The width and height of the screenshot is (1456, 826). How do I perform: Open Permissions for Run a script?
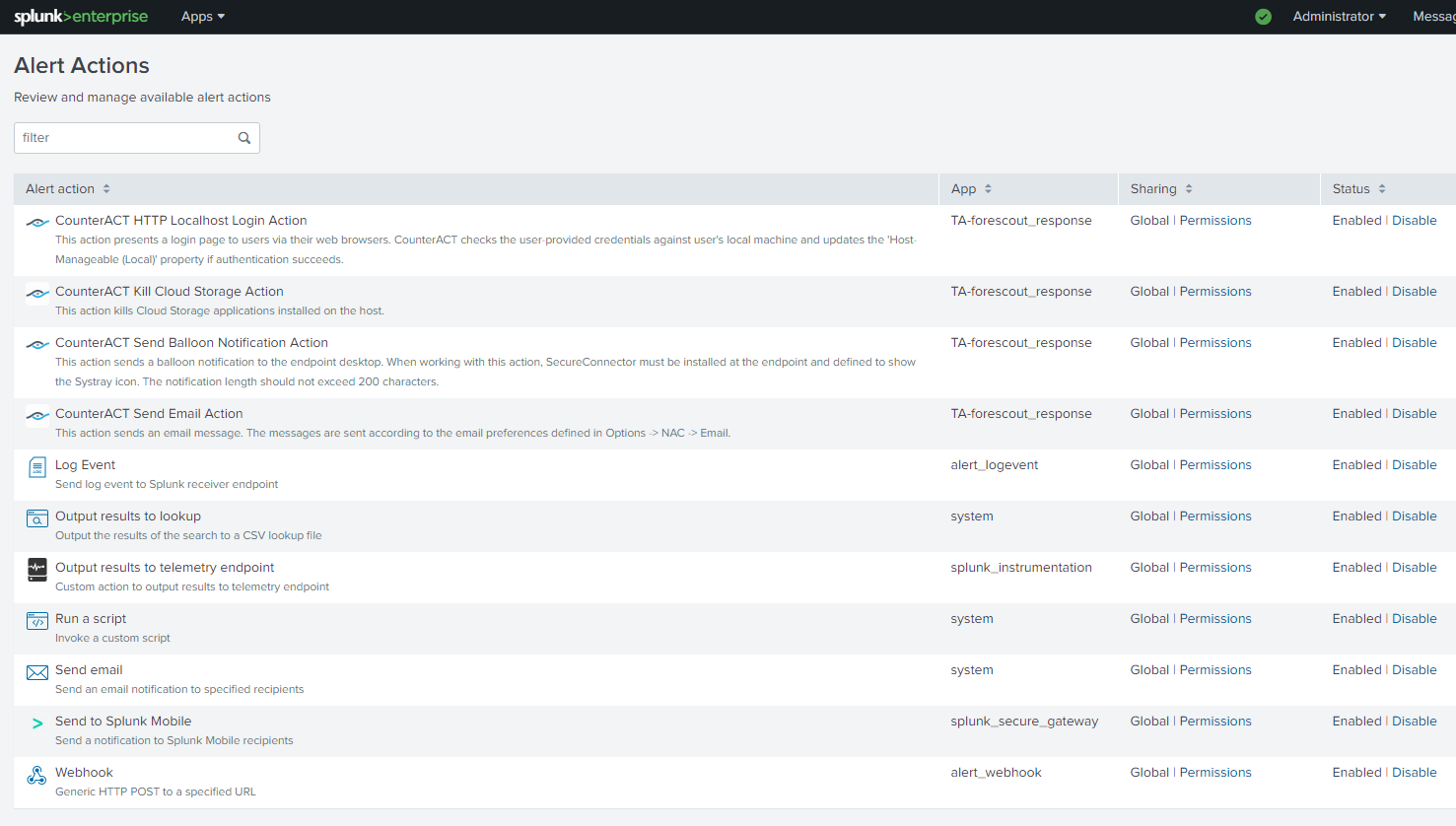(x=1215, y=619)
